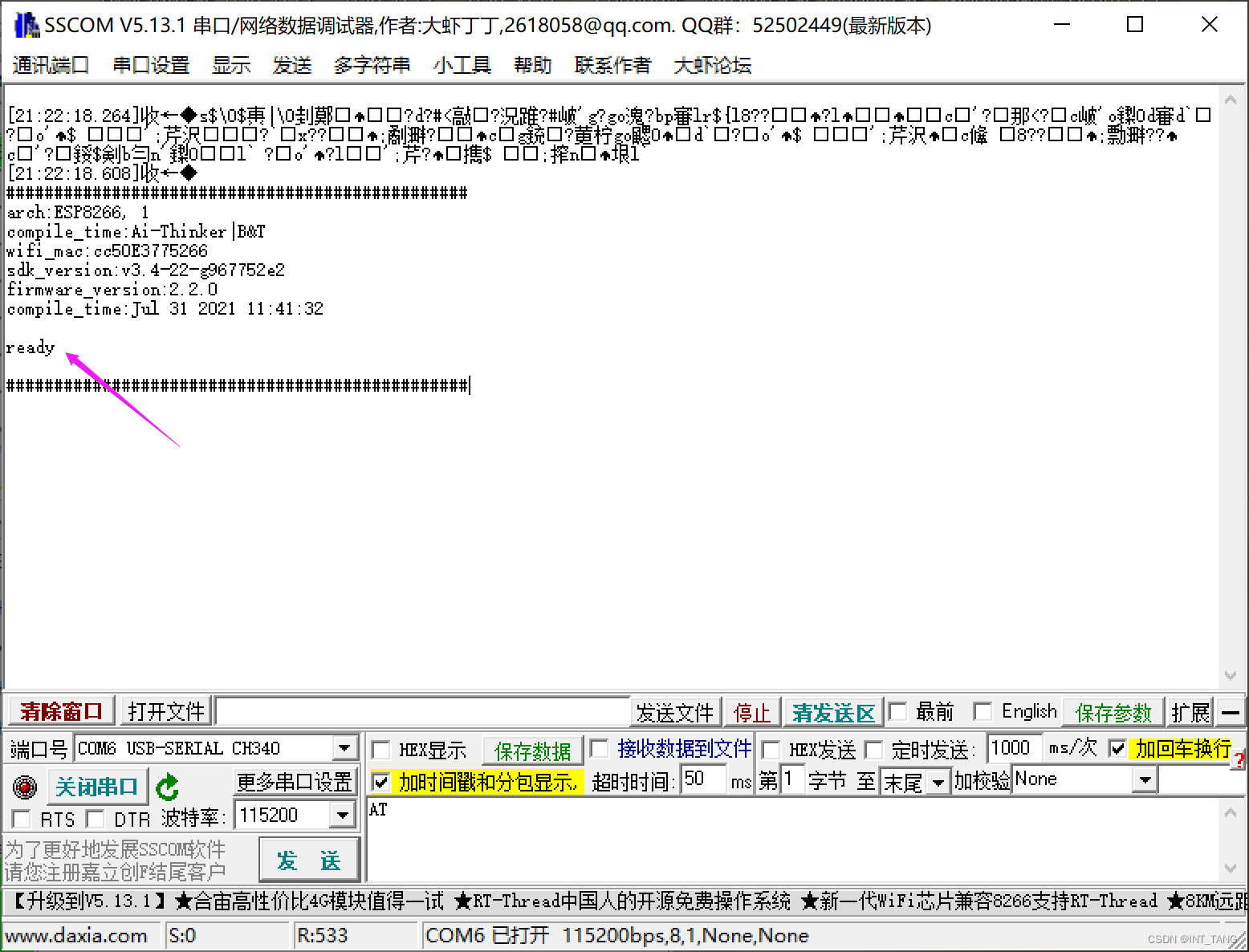Click the www.daxia.com status bar link
The height and width of the screenshot is (952, 1249).
click(76, 935)
